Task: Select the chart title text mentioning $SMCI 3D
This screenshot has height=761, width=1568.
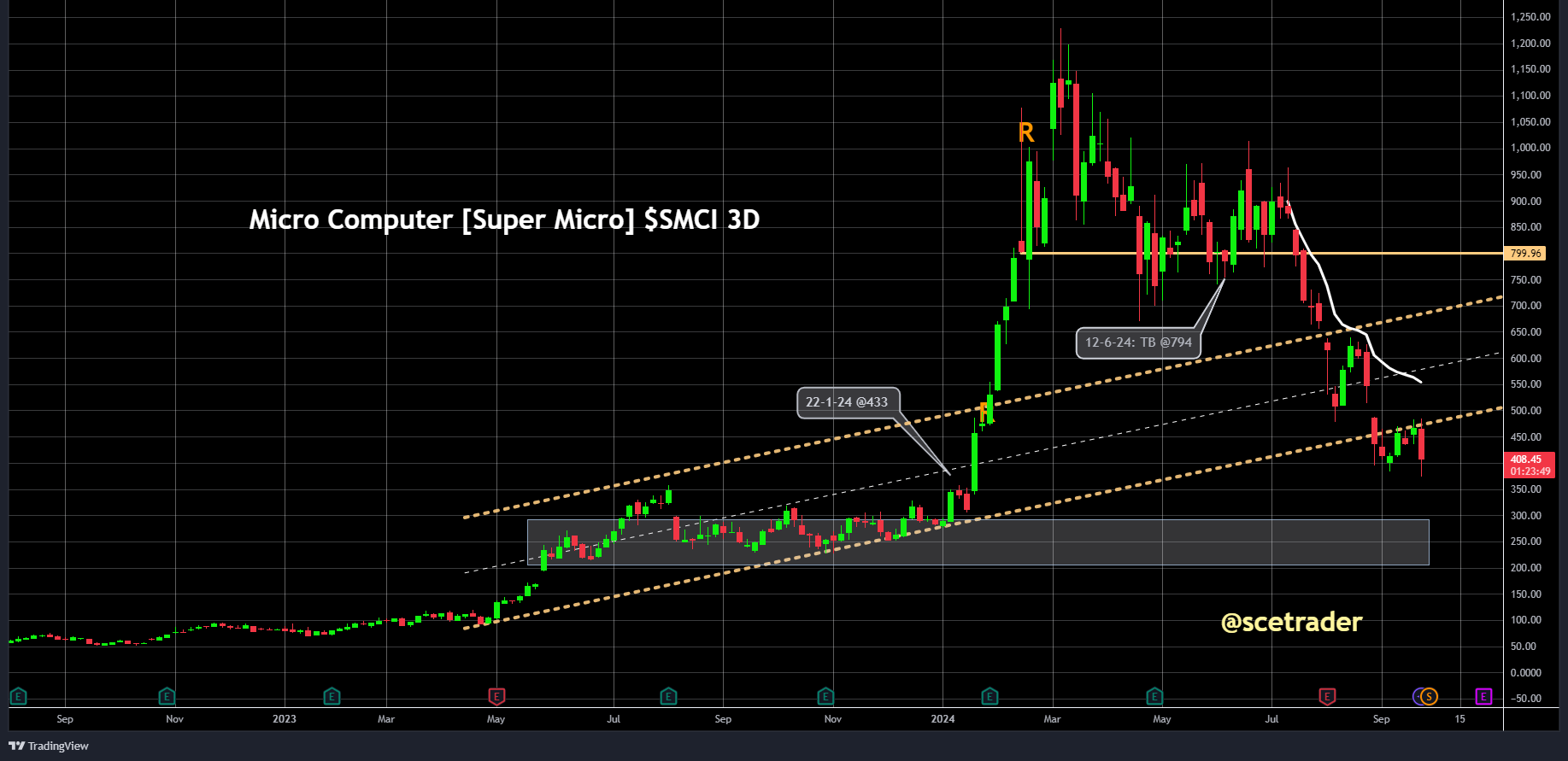Action: pos(504,220)
